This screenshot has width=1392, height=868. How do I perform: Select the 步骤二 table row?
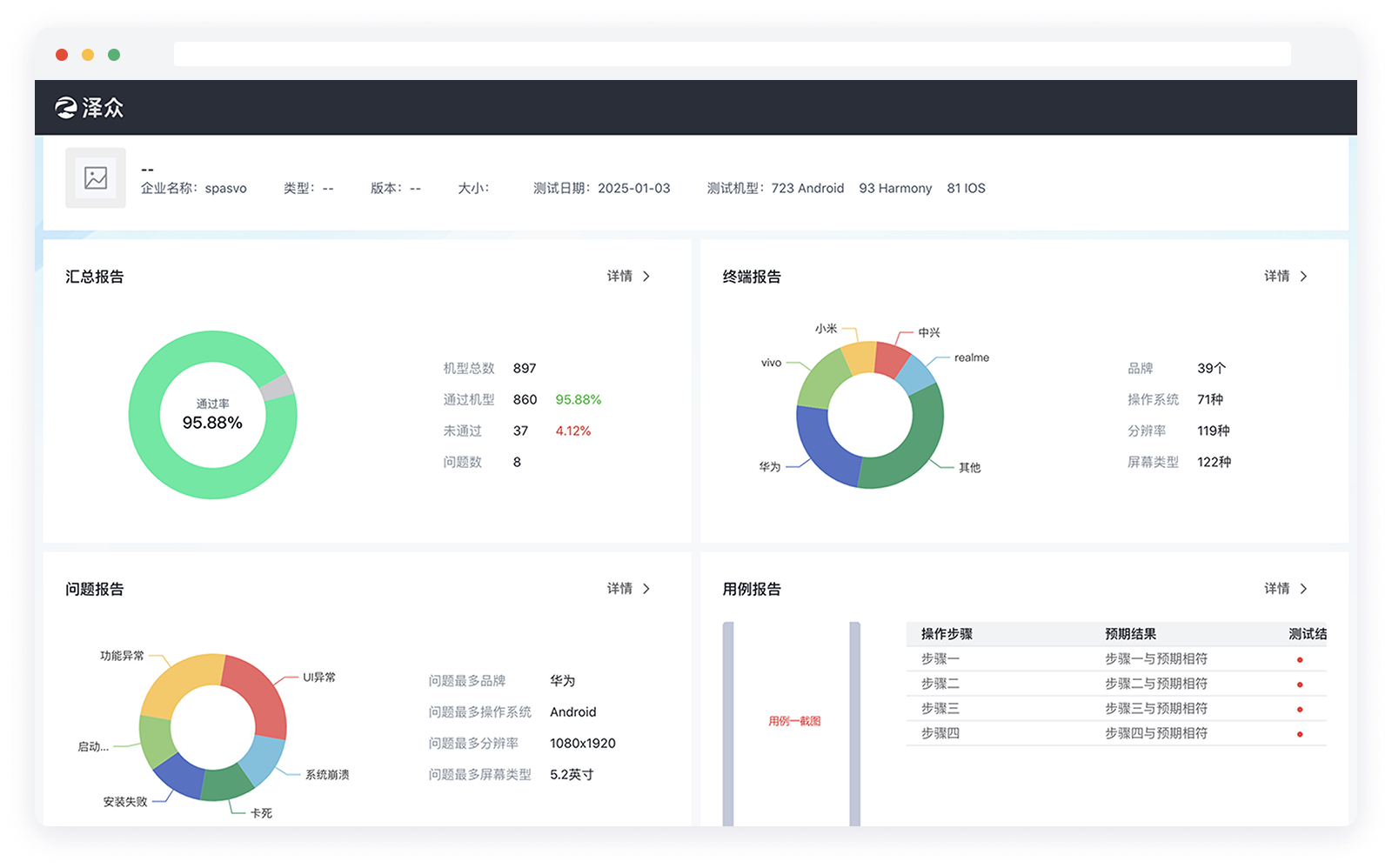coord(1115,684)
